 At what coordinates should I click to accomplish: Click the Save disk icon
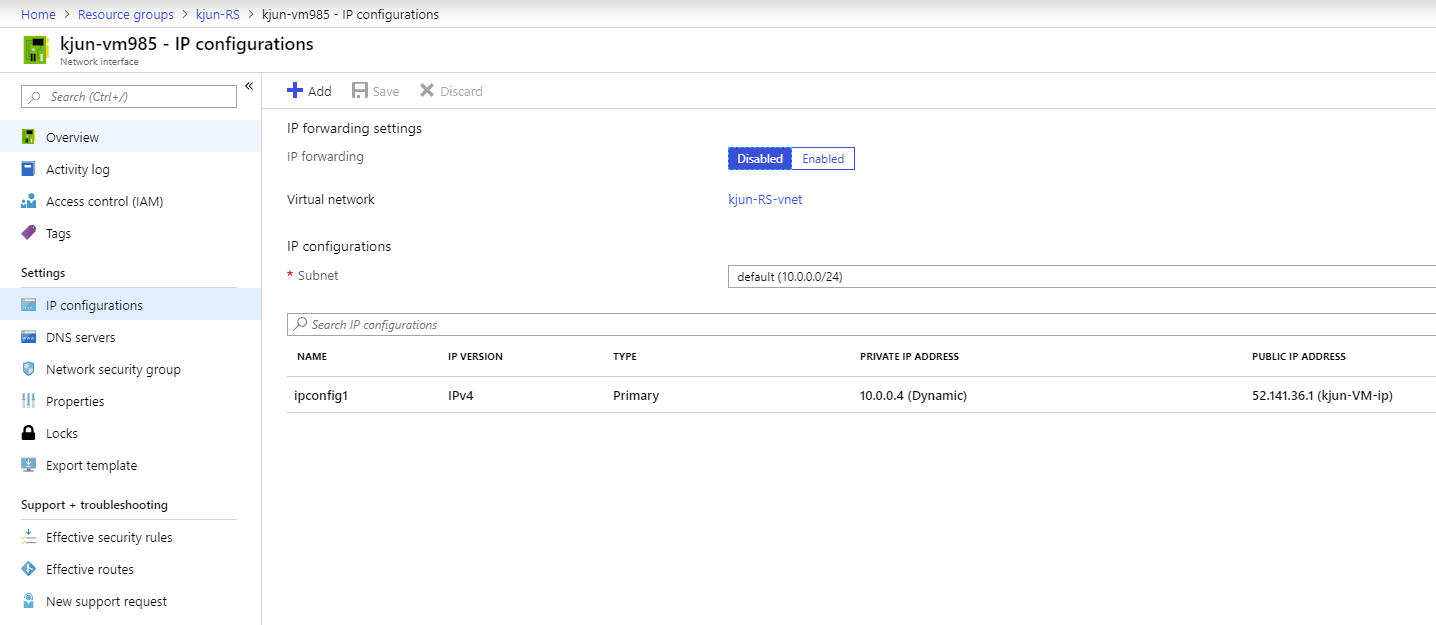click(360, 90)
